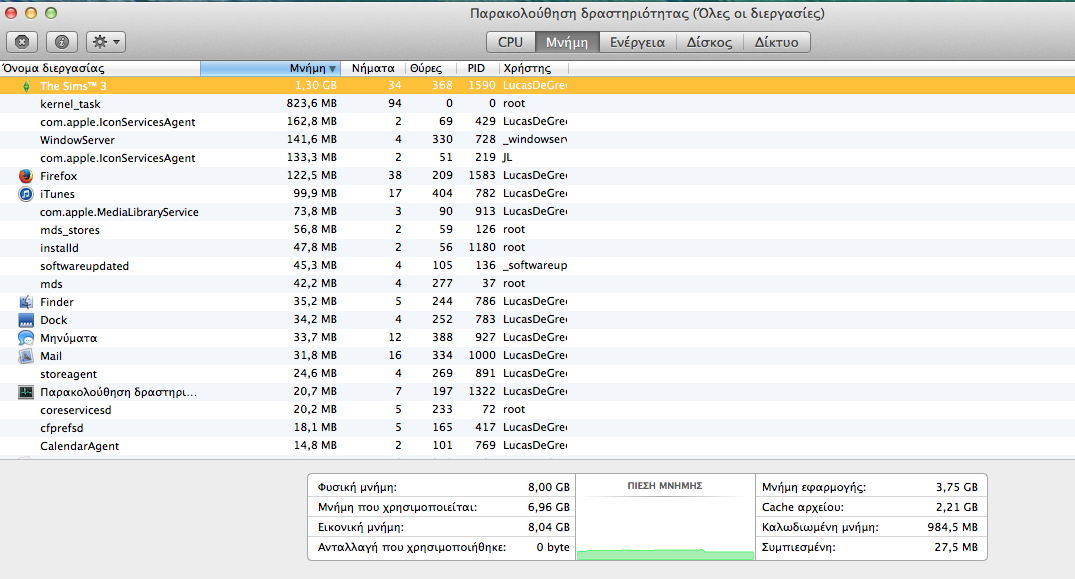Click the inspect process info toolbar button
Screen dimensions: 1075x579
62,42
